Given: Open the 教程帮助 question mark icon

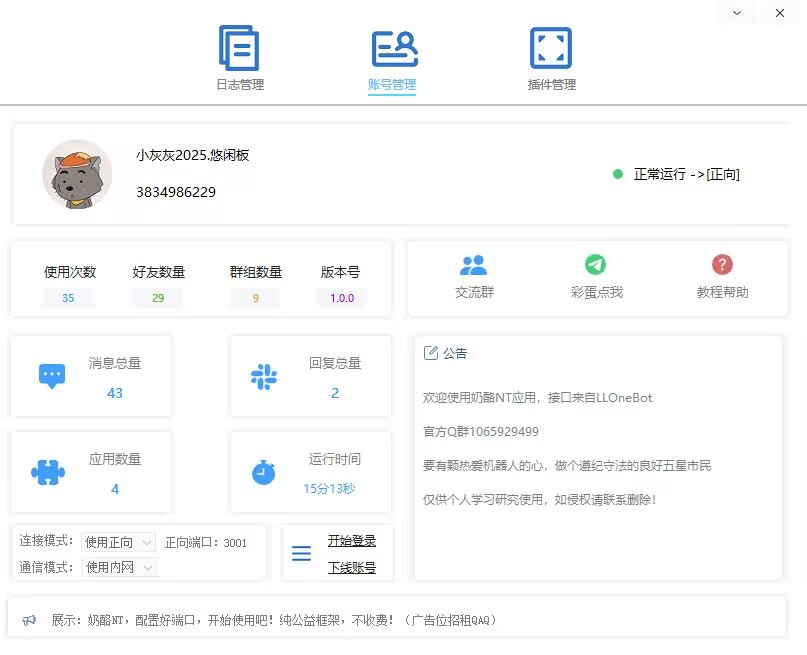Looking at the screenshot, I should 722,263.
